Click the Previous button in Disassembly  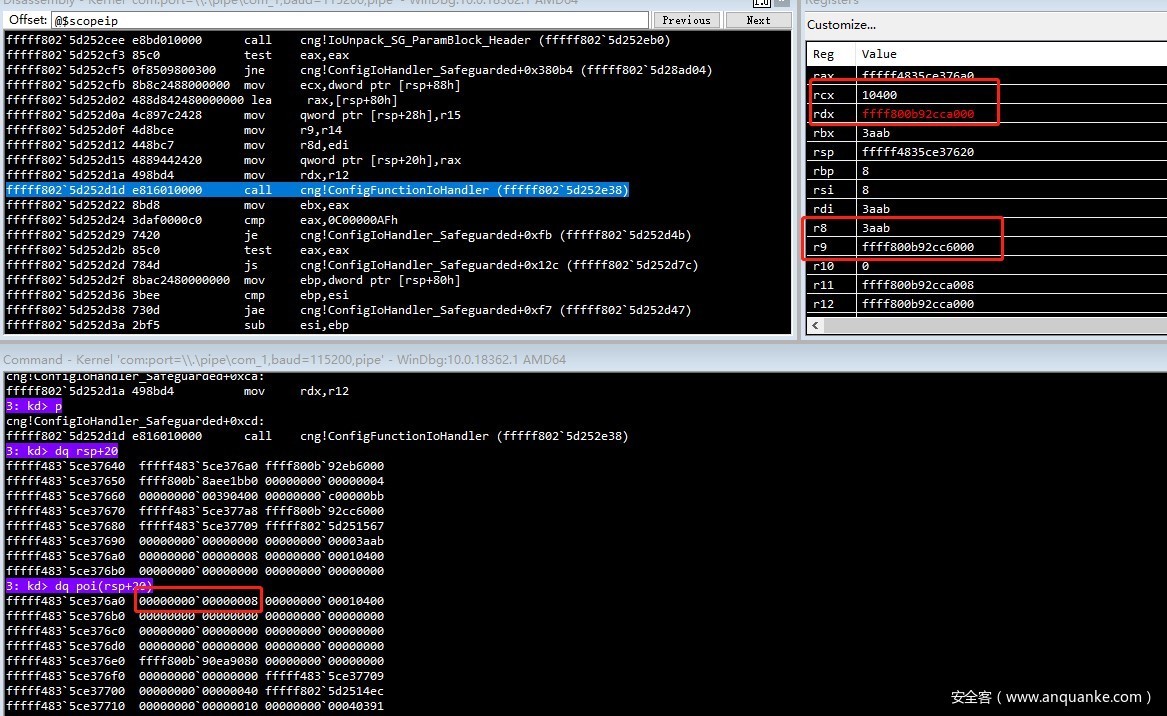[686, 20]
